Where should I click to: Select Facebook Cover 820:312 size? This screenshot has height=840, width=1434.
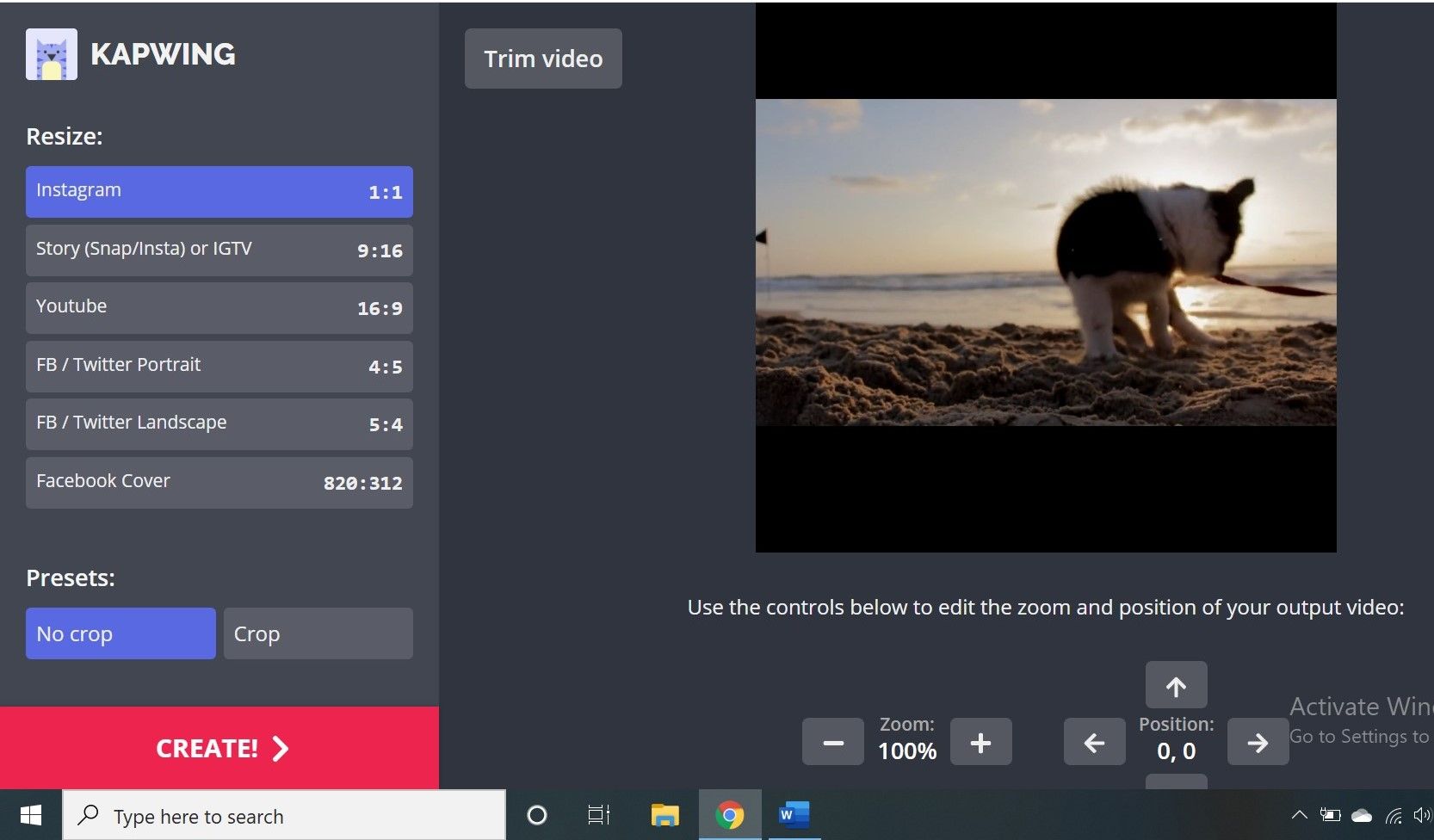pos(219,482)
